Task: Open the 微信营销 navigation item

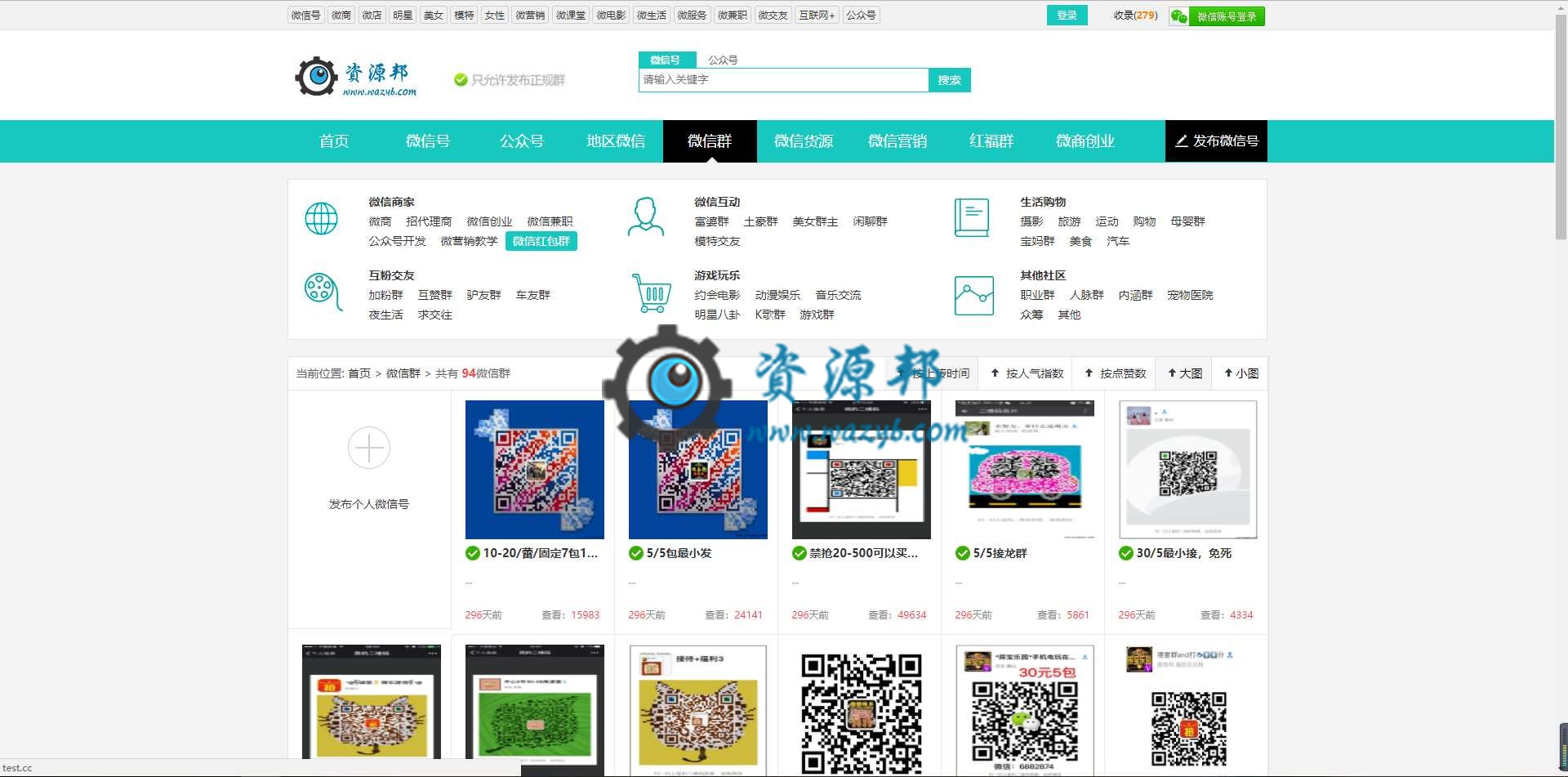Action: tap(898, 141)
